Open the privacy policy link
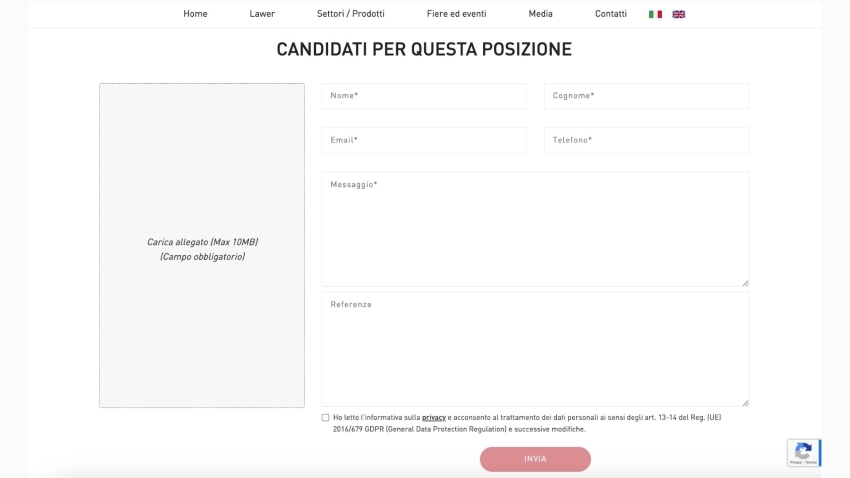 pyautogui.click(x=434, y=417)
